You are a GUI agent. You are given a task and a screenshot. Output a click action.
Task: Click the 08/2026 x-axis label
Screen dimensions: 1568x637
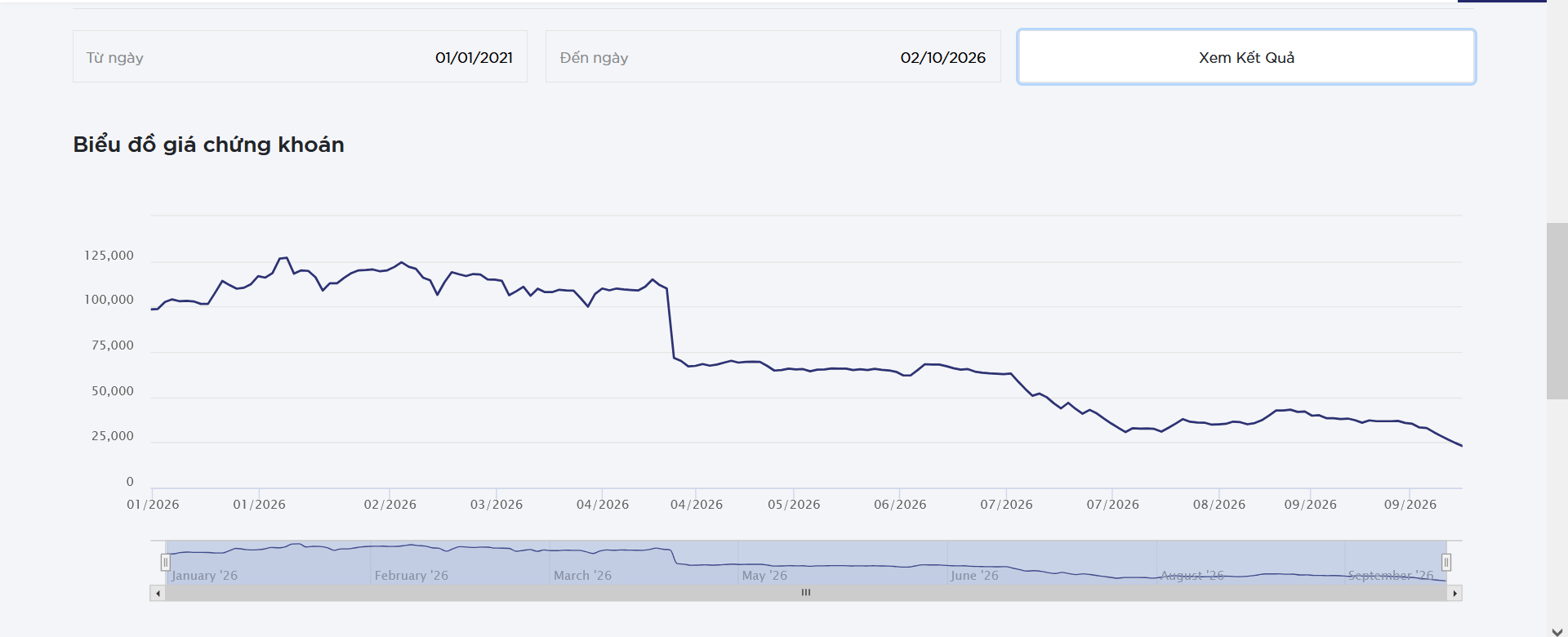(1219, 505)
